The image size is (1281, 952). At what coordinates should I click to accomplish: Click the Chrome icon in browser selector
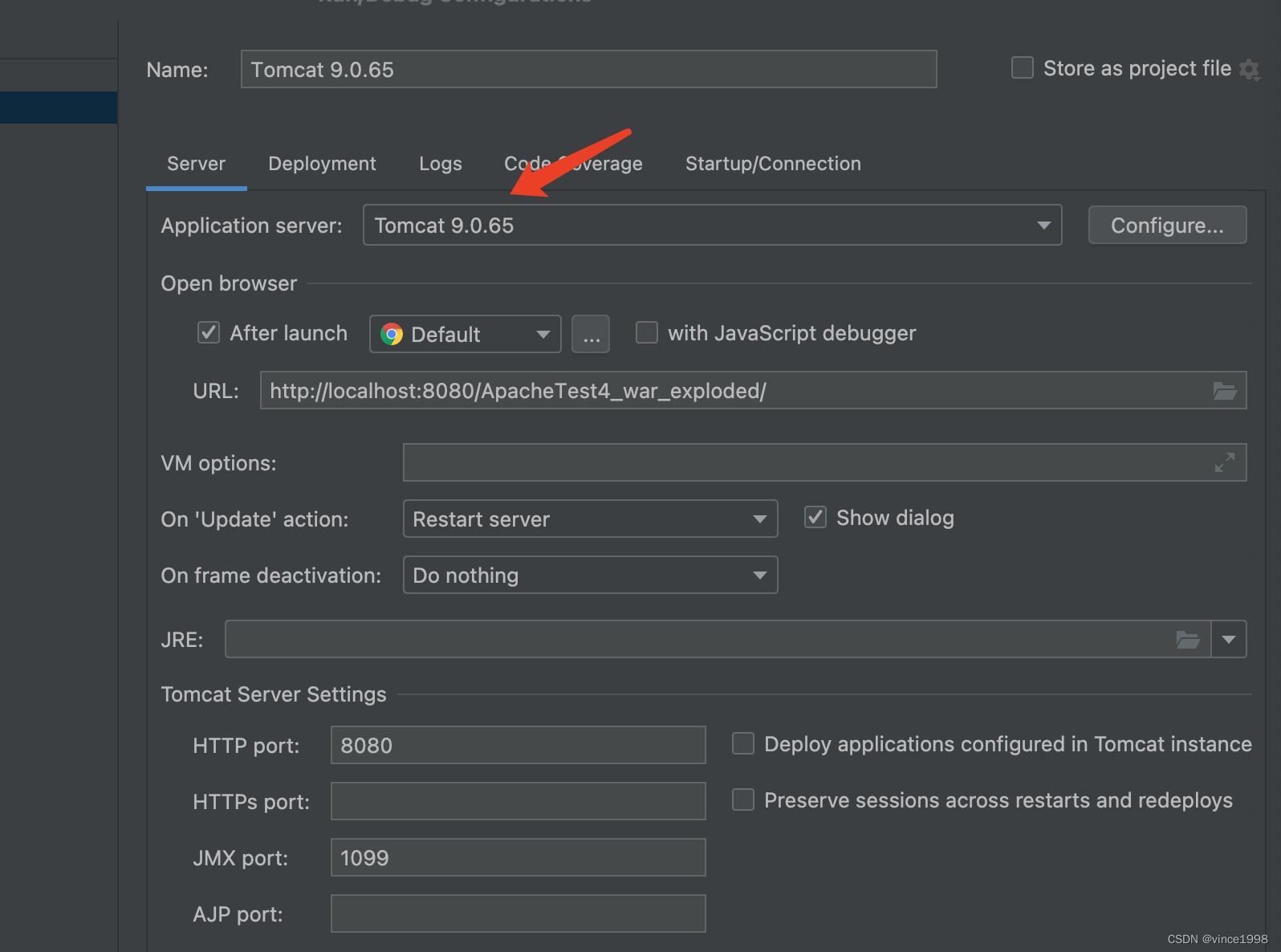tap(392, 334)
